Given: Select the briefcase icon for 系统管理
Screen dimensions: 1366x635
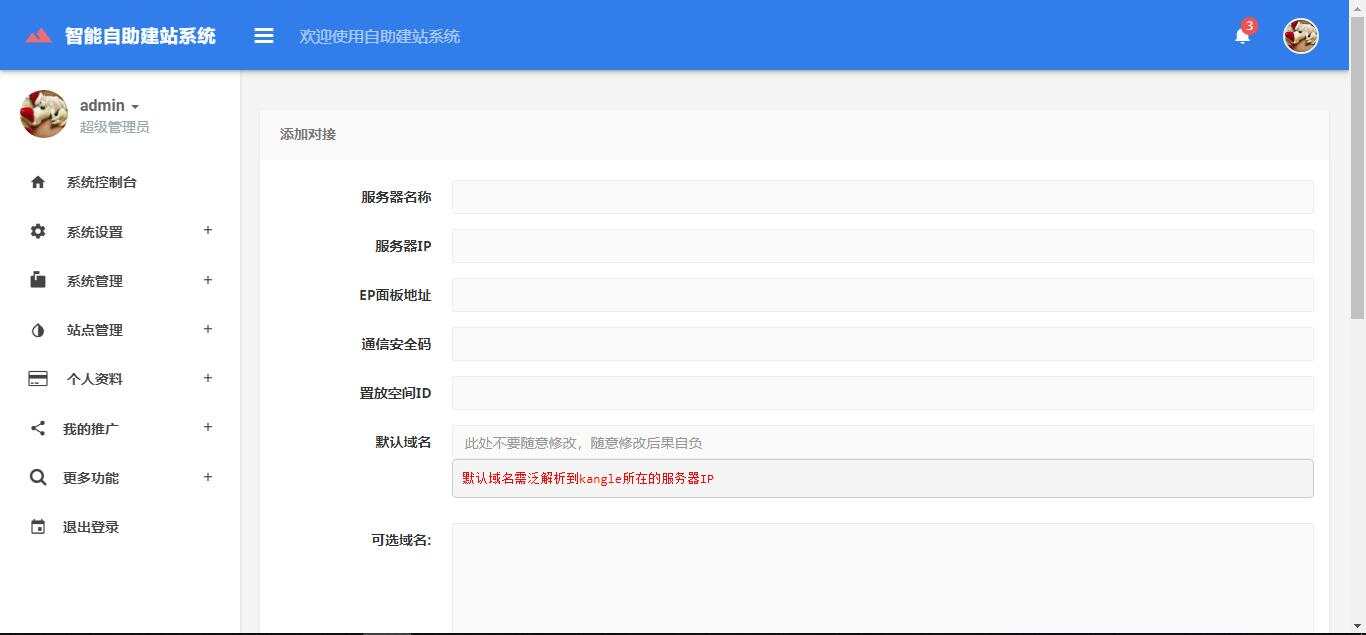Looking at the screenshot, I should click(x=37, y=280).
